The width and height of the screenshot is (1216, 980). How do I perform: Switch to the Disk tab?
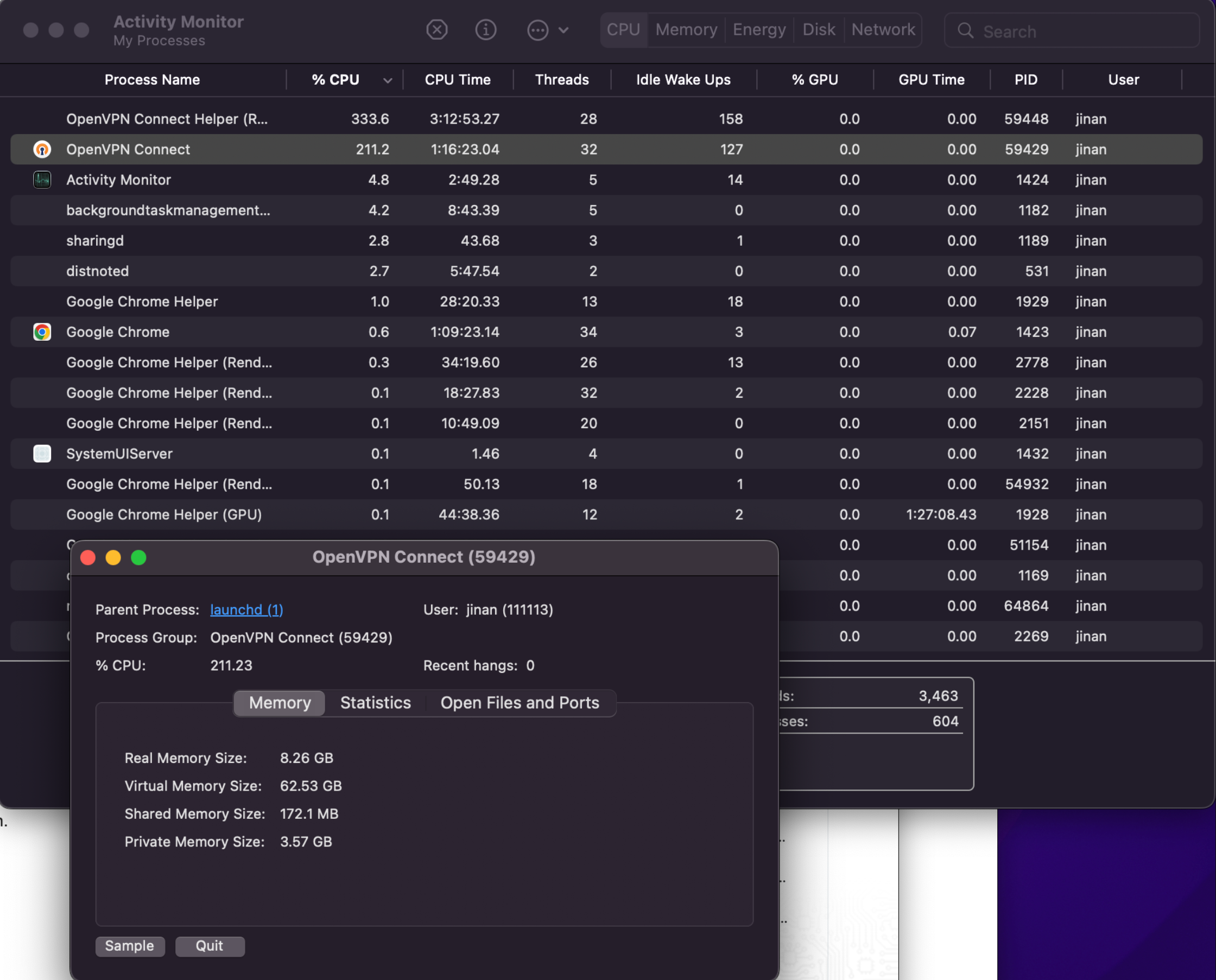819,29
